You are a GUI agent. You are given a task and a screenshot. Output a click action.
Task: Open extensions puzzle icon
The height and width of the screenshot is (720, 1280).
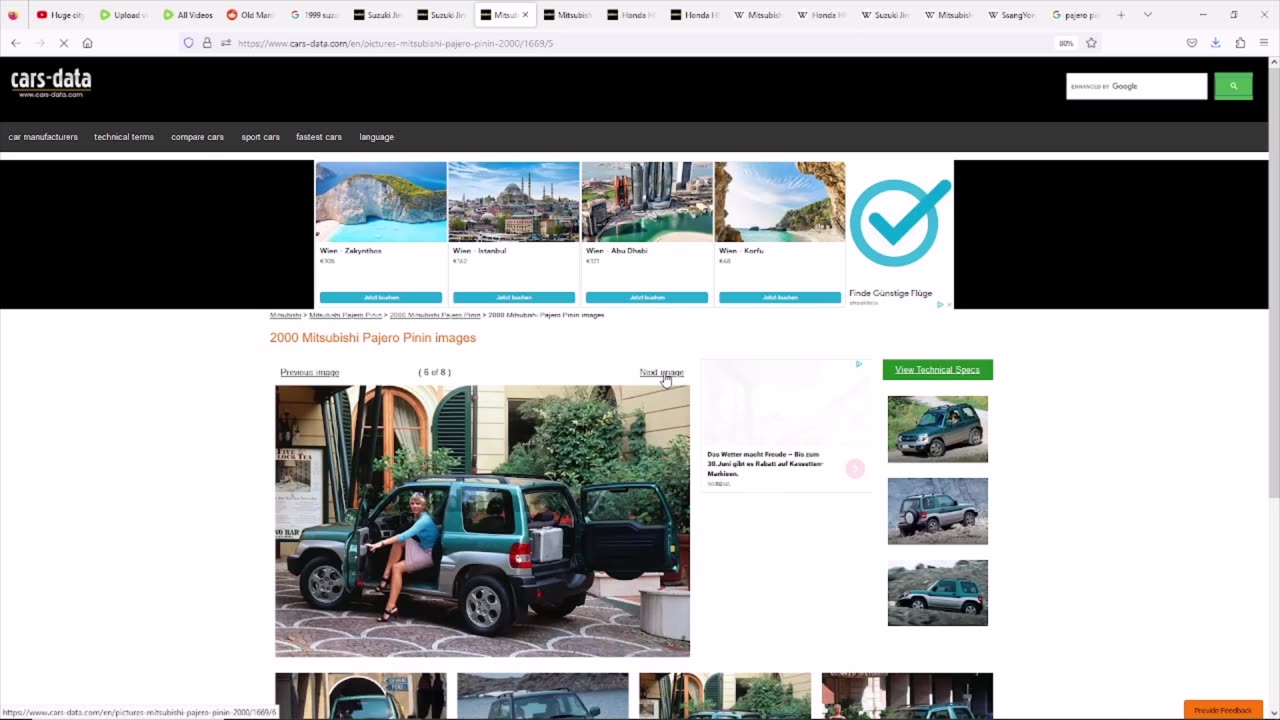click(x=1240, y=43)
